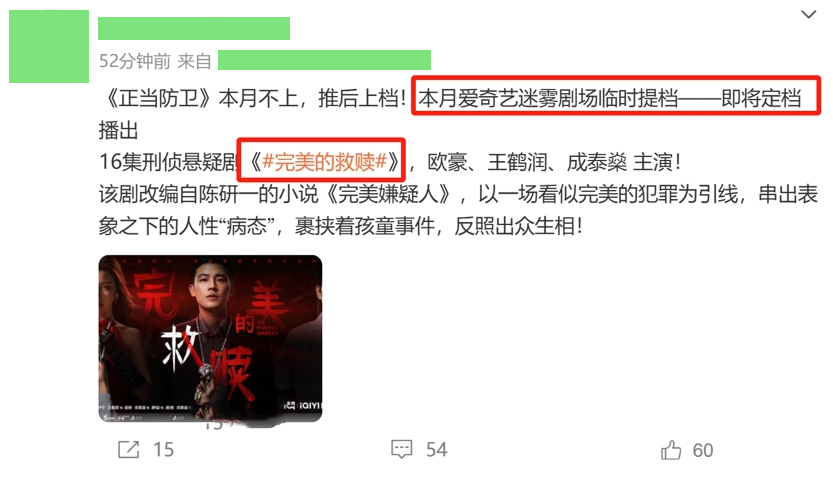This screenshot has width=833, height=487.
Task: Click the green source bar after 来自
Action: click(324, 60)
